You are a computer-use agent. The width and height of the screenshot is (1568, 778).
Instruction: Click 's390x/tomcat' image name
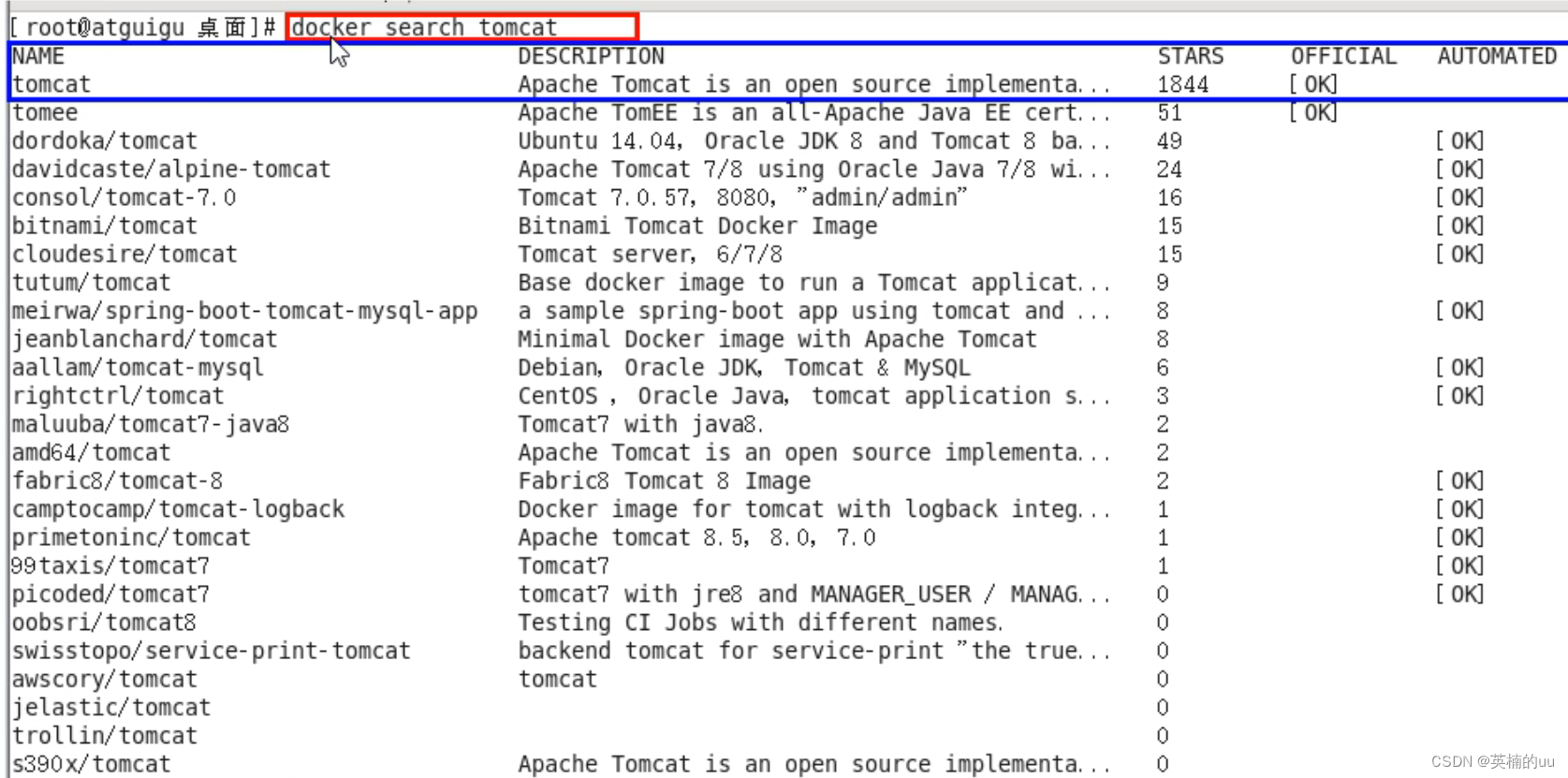point(92,764)
